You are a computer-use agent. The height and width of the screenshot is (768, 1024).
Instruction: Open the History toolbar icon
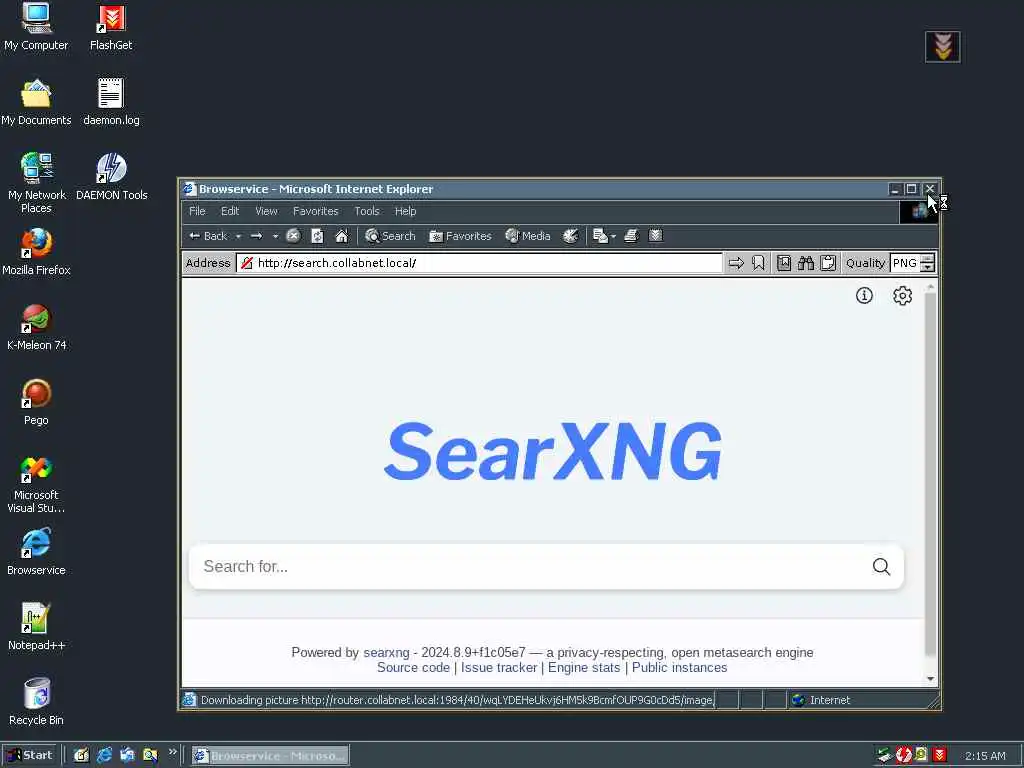(x=570, y=236)
